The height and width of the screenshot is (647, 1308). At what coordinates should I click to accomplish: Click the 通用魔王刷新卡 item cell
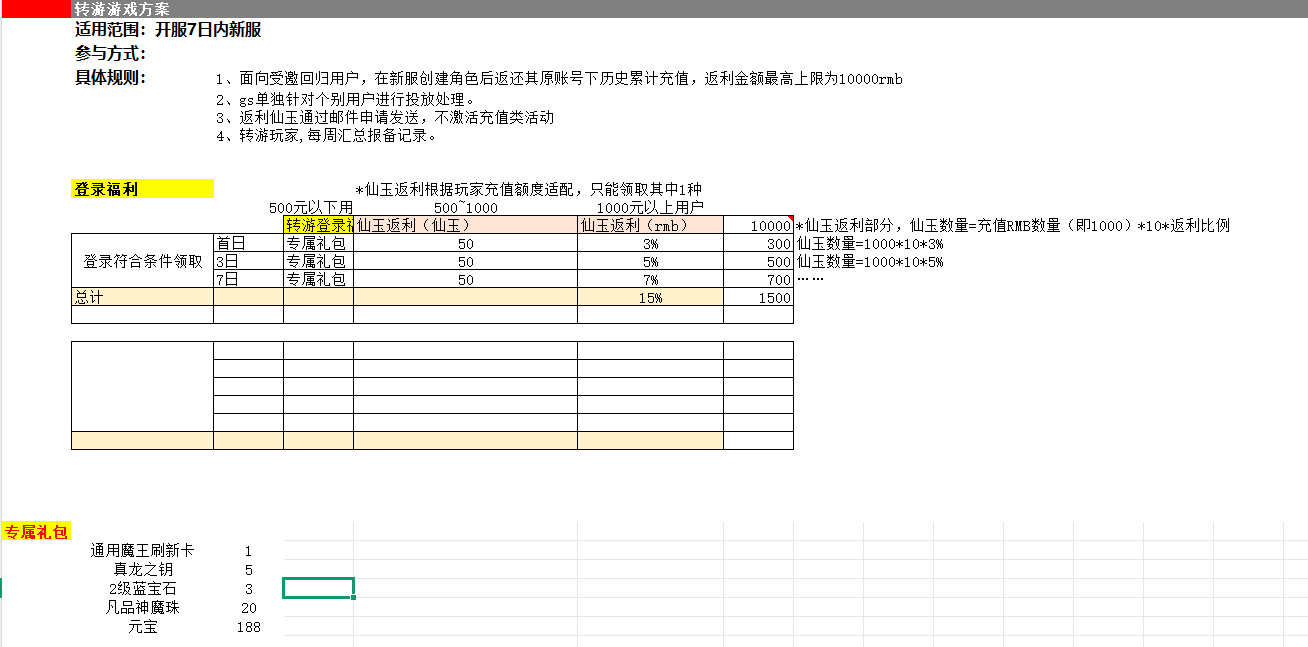(142, 550)
